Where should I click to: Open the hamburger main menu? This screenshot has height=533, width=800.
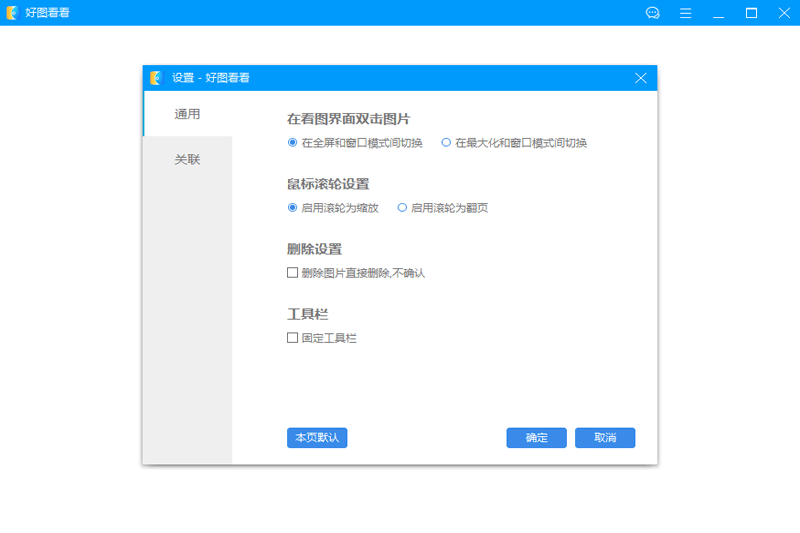(685, 13)
